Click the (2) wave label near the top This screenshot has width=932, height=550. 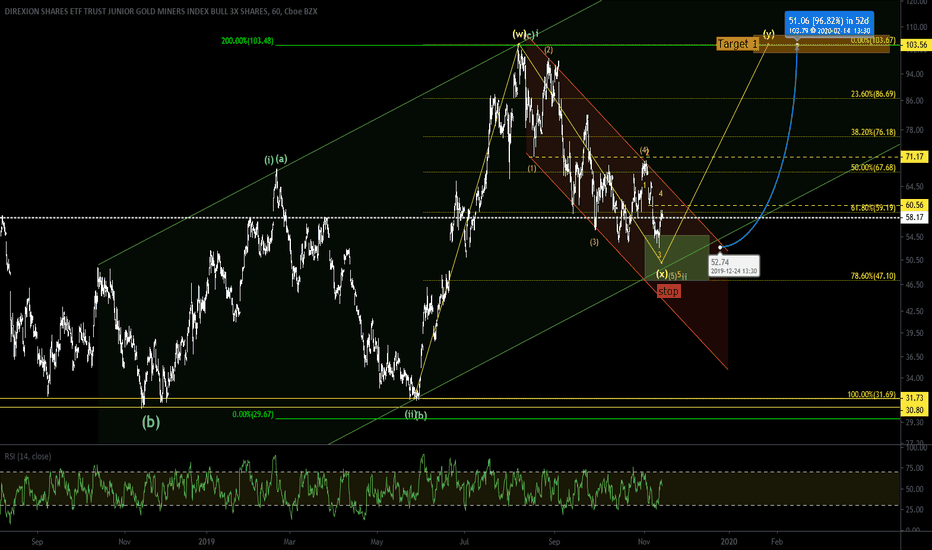(x=549, y=50)
